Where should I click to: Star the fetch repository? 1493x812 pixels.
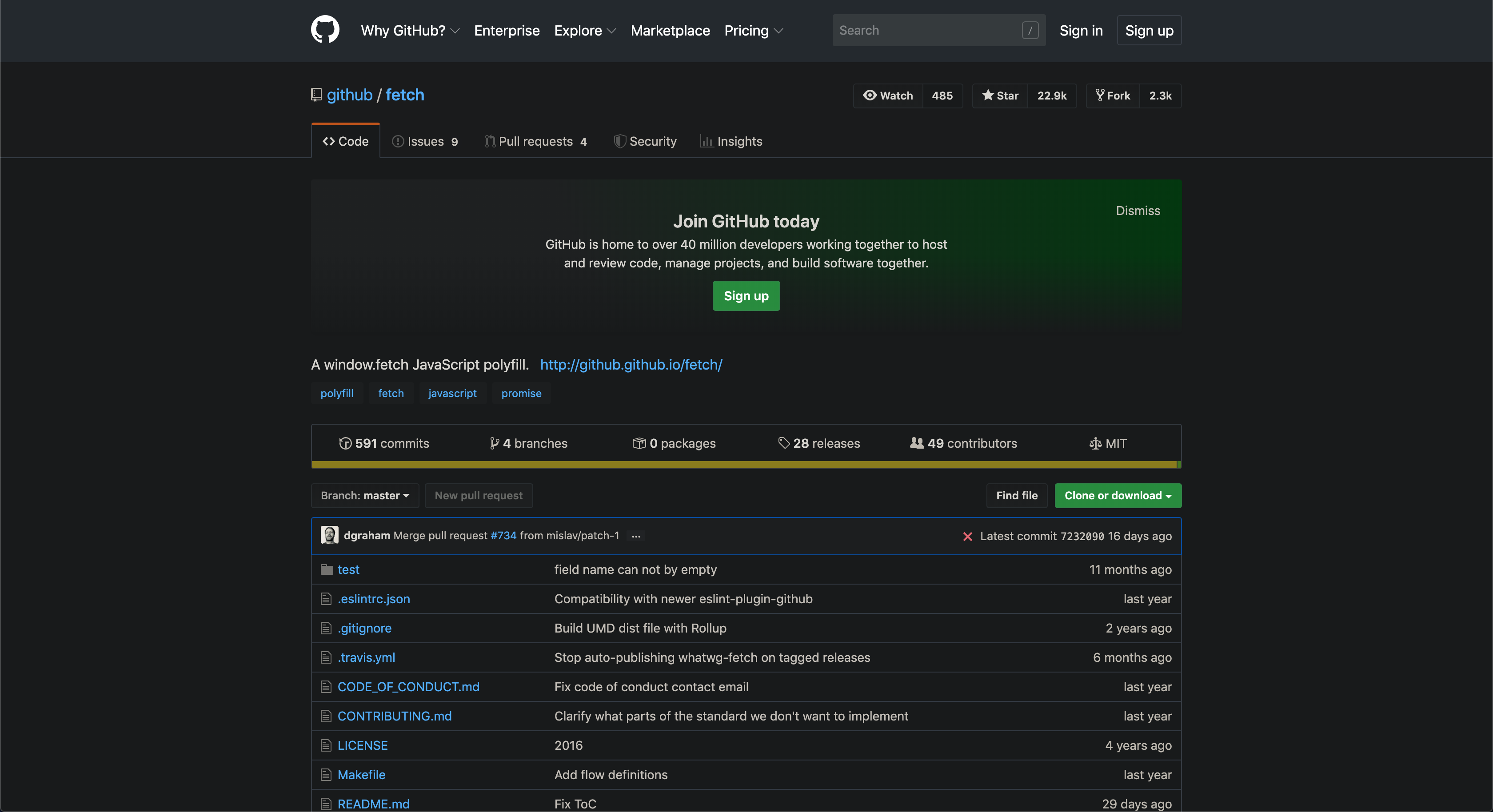[1000, 96]
